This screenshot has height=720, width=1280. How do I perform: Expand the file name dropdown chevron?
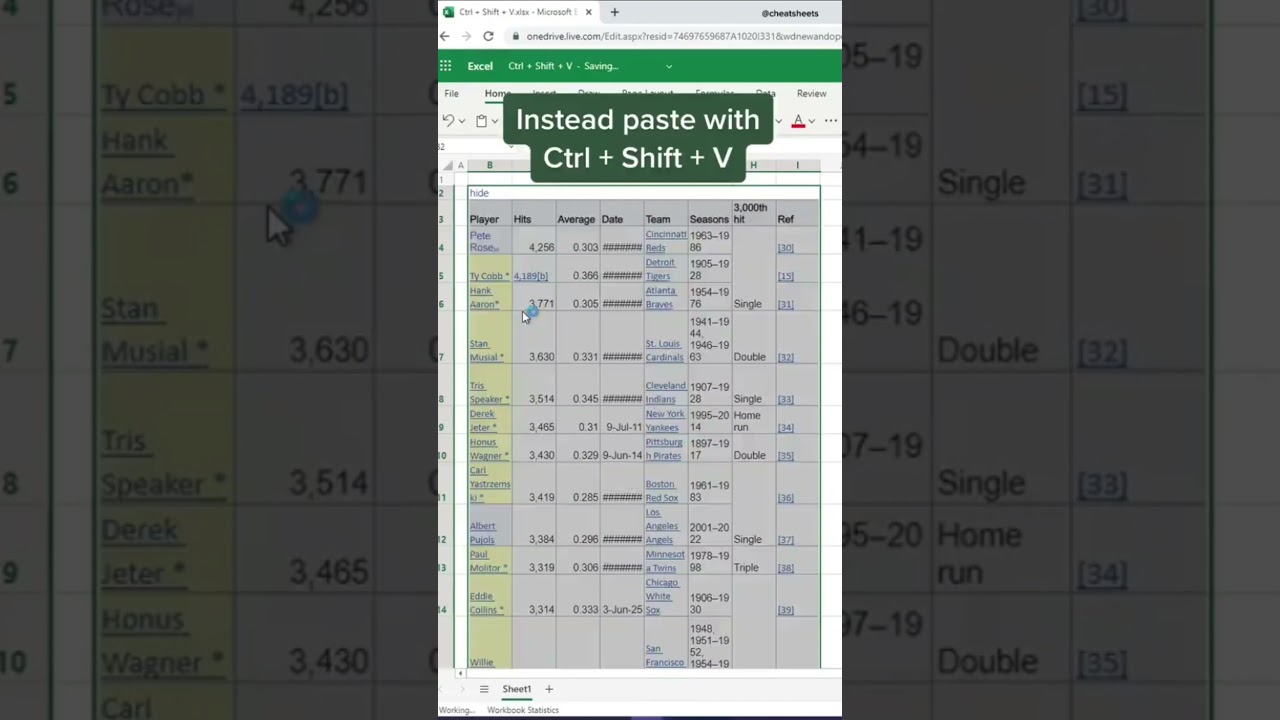pos(669,66)
